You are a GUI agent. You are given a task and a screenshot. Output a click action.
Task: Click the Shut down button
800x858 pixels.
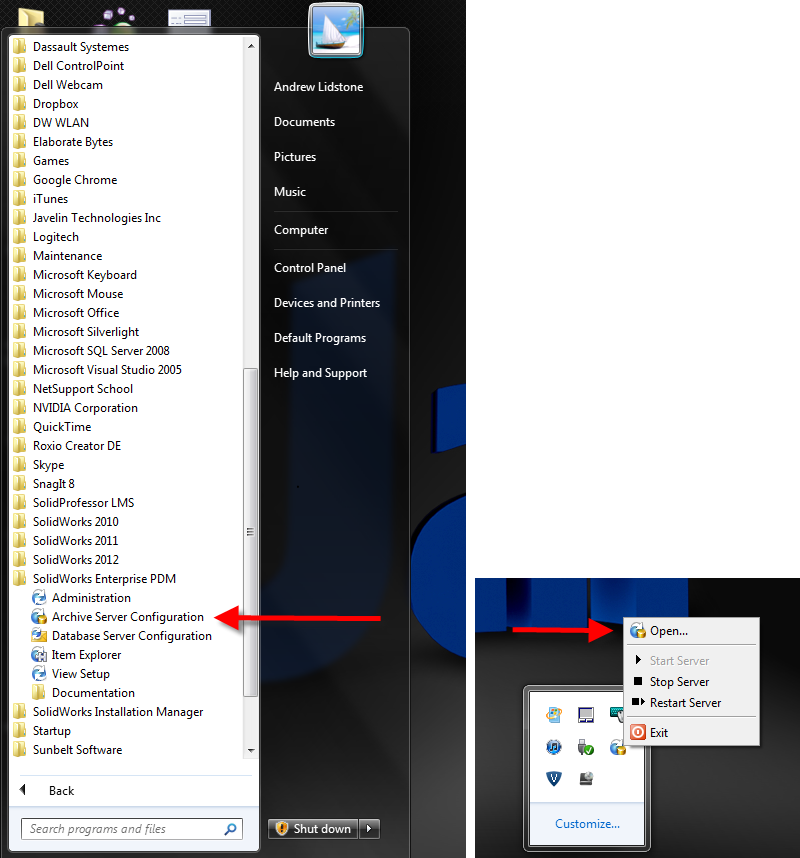coord(314,828)
